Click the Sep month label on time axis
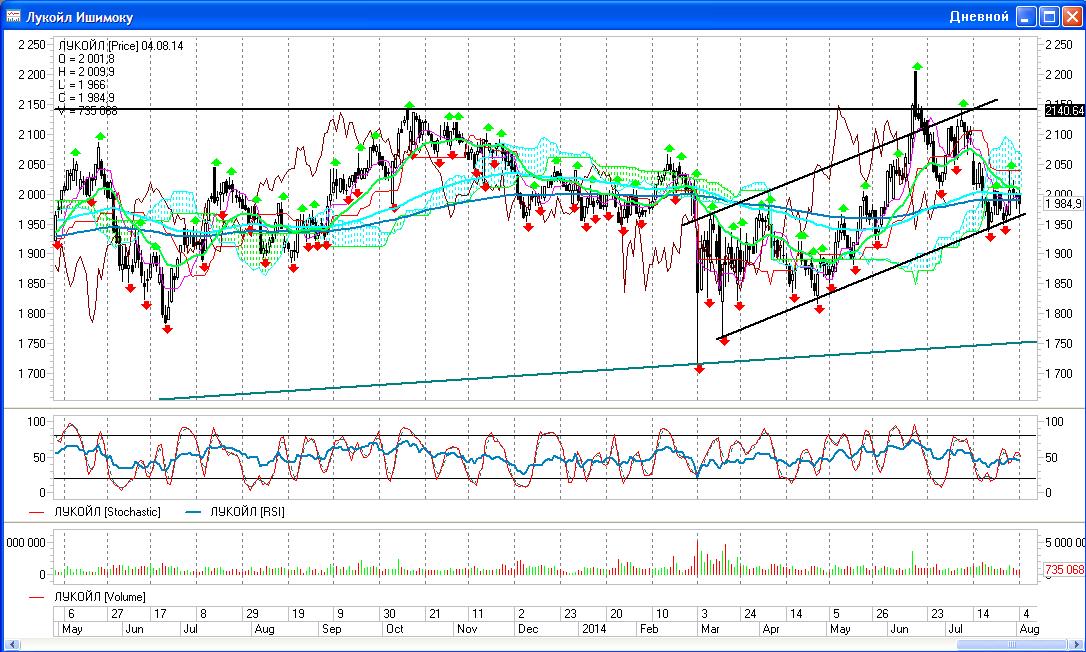The height and width of the screenshot is (652, 1086). [332, 629]
